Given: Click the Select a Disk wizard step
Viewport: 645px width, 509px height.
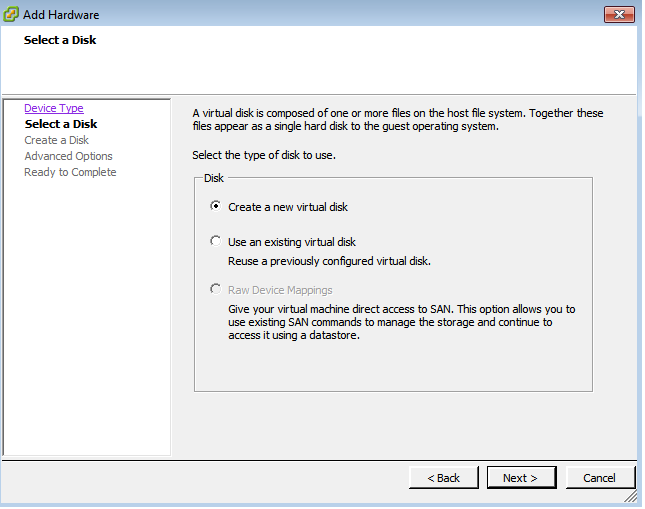Looking at the screenshot, I should 61,124.
